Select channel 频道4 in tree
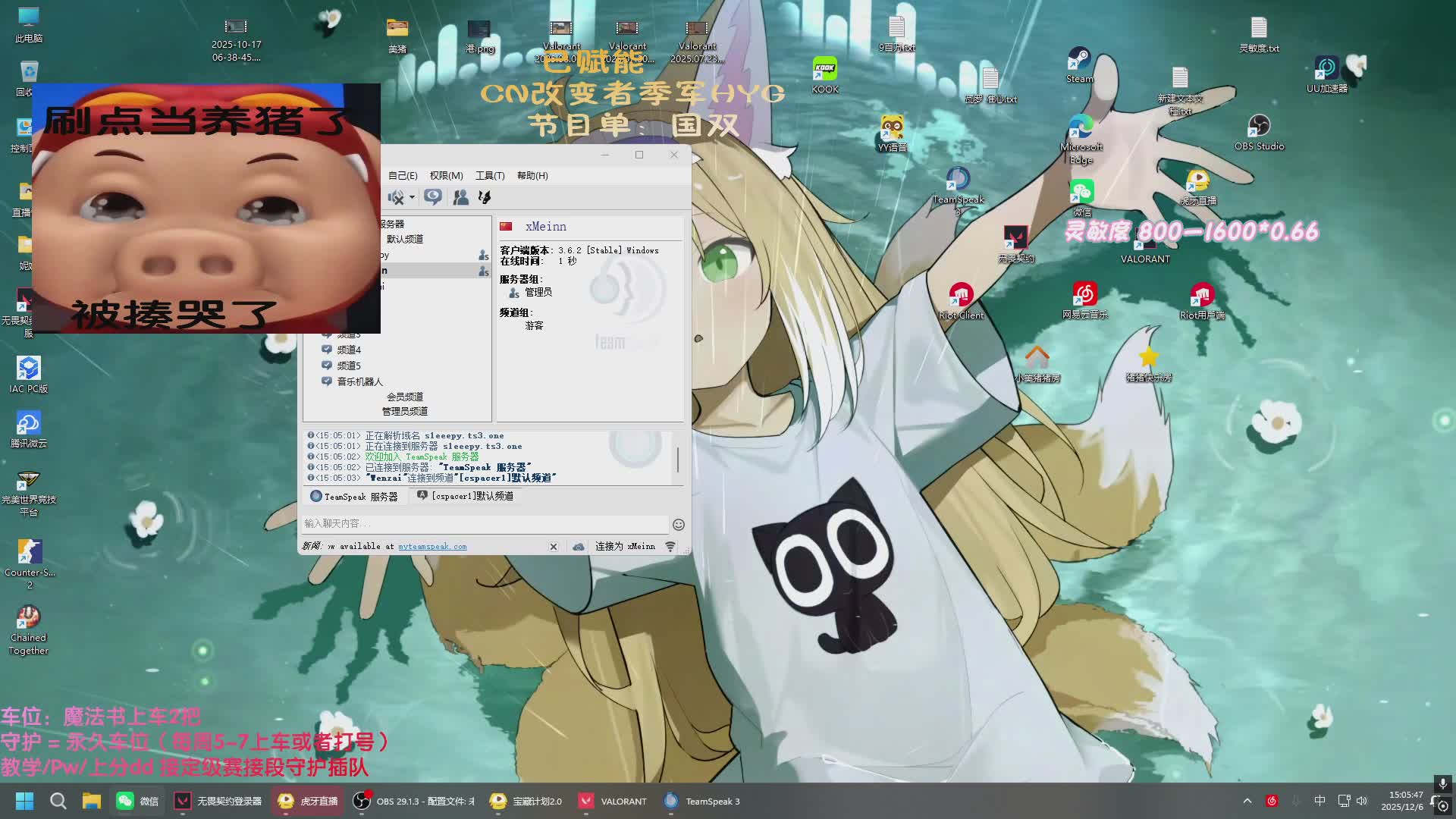This screenshot has width=1456, height=819. tap(349, 350)
